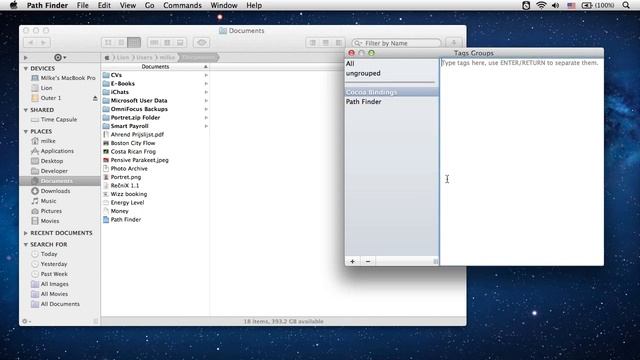Viewport: 640px width, 360px height.
Task: Click the tags text entry area
Action: pos(522,162)
